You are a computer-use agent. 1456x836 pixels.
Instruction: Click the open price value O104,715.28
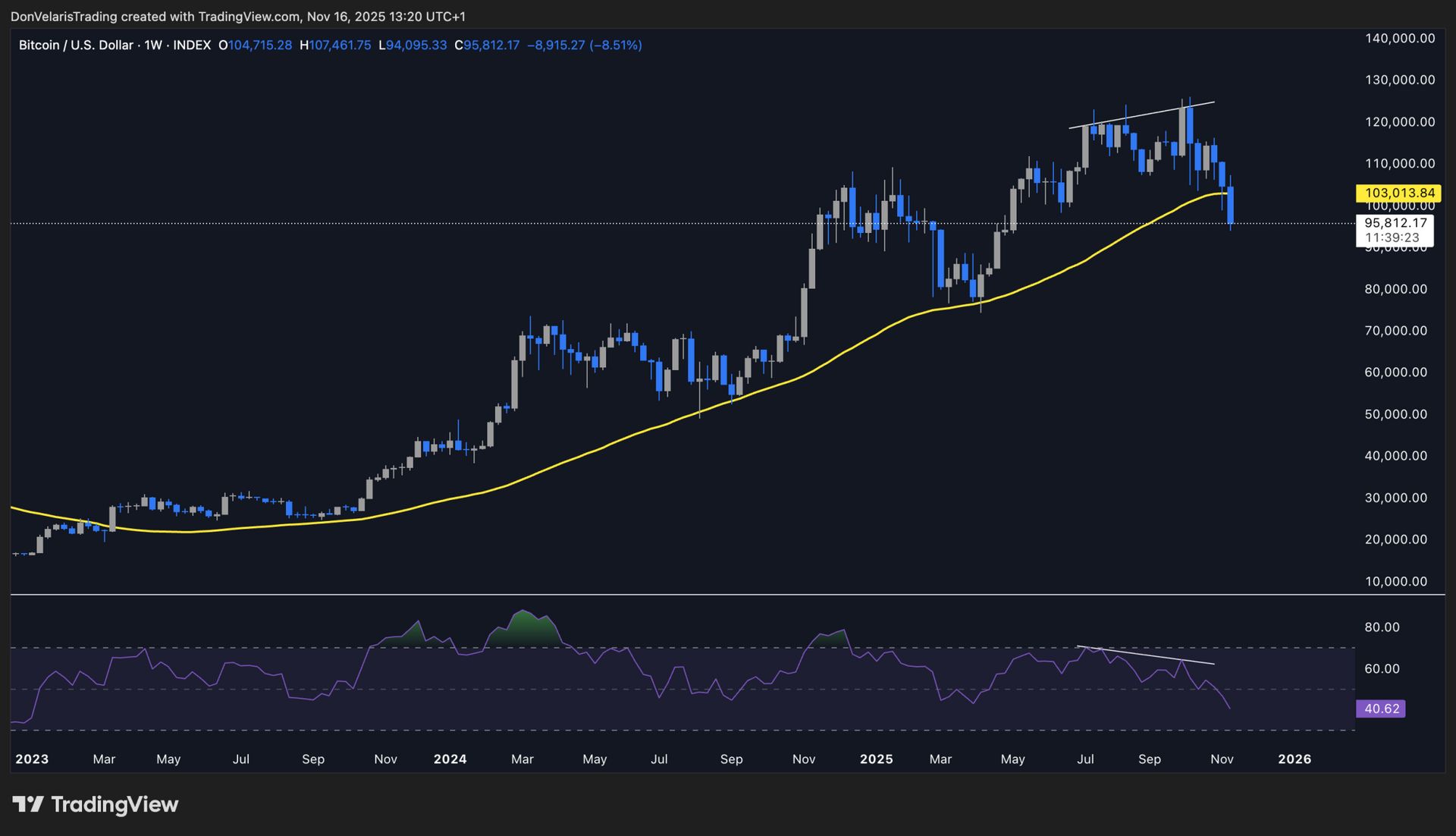[255, 46]
